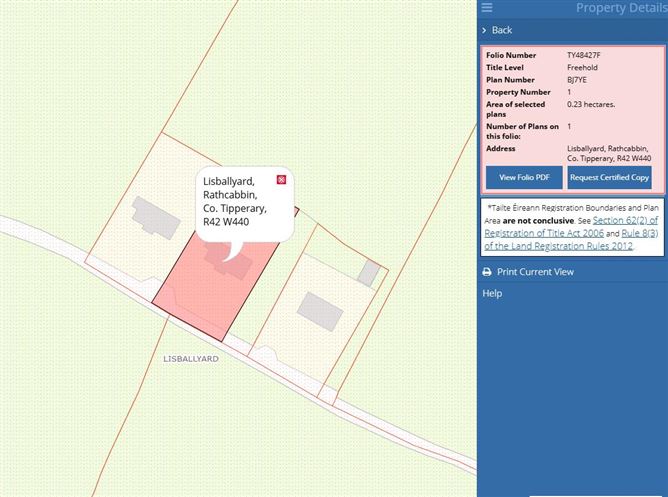Click the large grey building in right parcel
Screen dimensions: 668x497
(320, 312)
